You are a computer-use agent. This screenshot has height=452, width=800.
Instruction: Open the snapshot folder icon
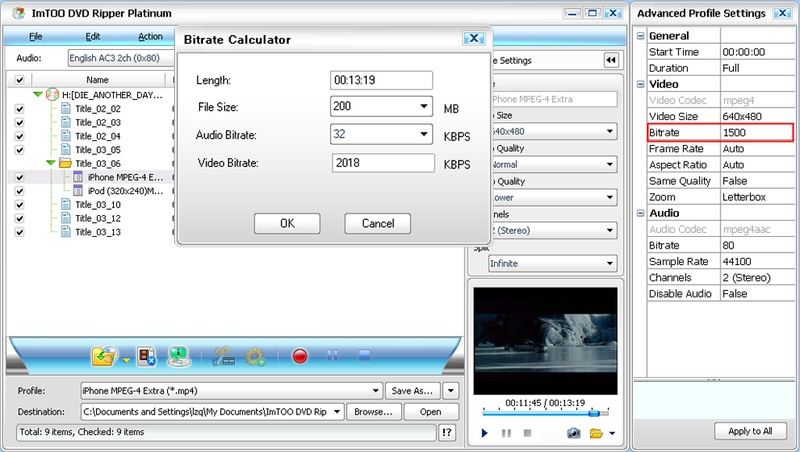tap(596, 433)
